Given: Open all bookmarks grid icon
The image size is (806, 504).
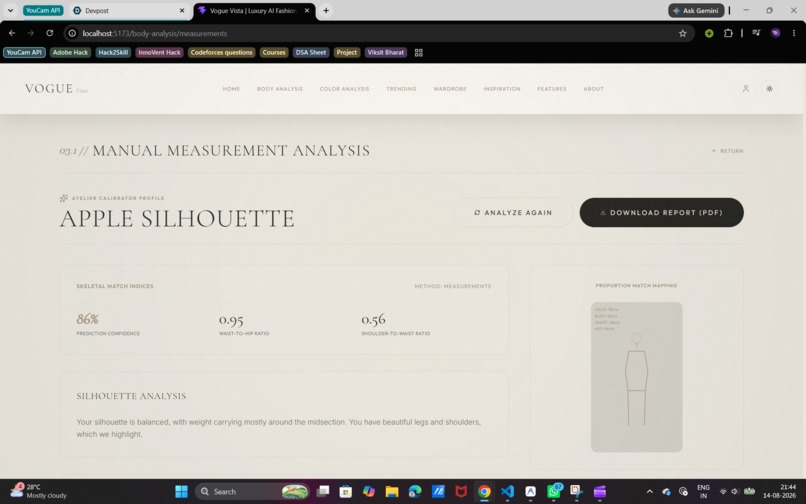Looking at the screenshot, I should (x=418, y=52).
